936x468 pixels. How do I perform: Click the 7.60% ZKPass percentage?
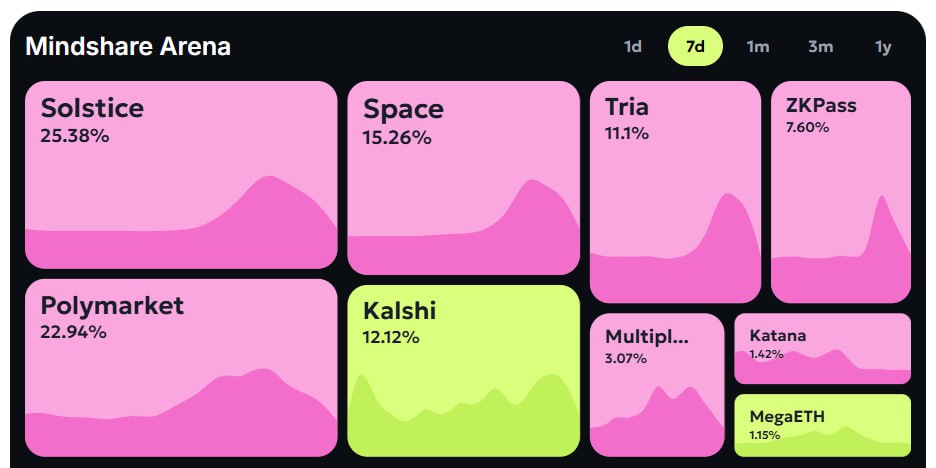click(807, 127)
